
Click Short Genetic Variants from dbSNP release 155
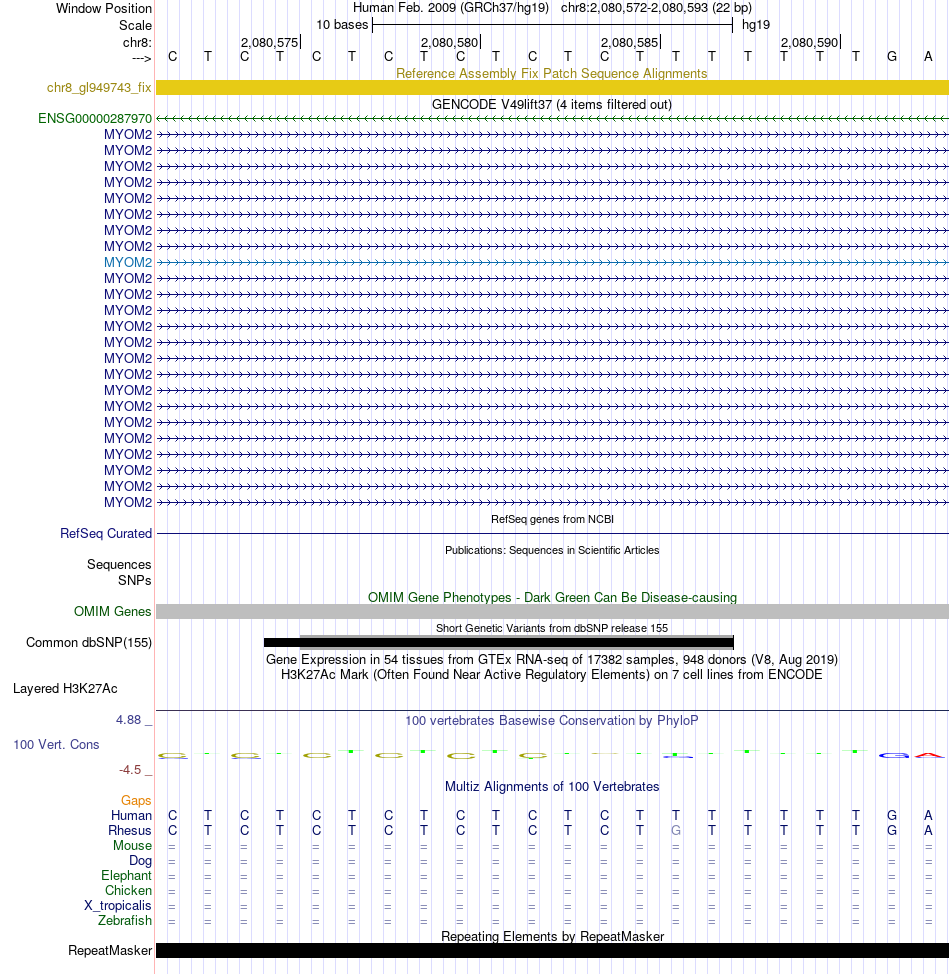[552, 628]
